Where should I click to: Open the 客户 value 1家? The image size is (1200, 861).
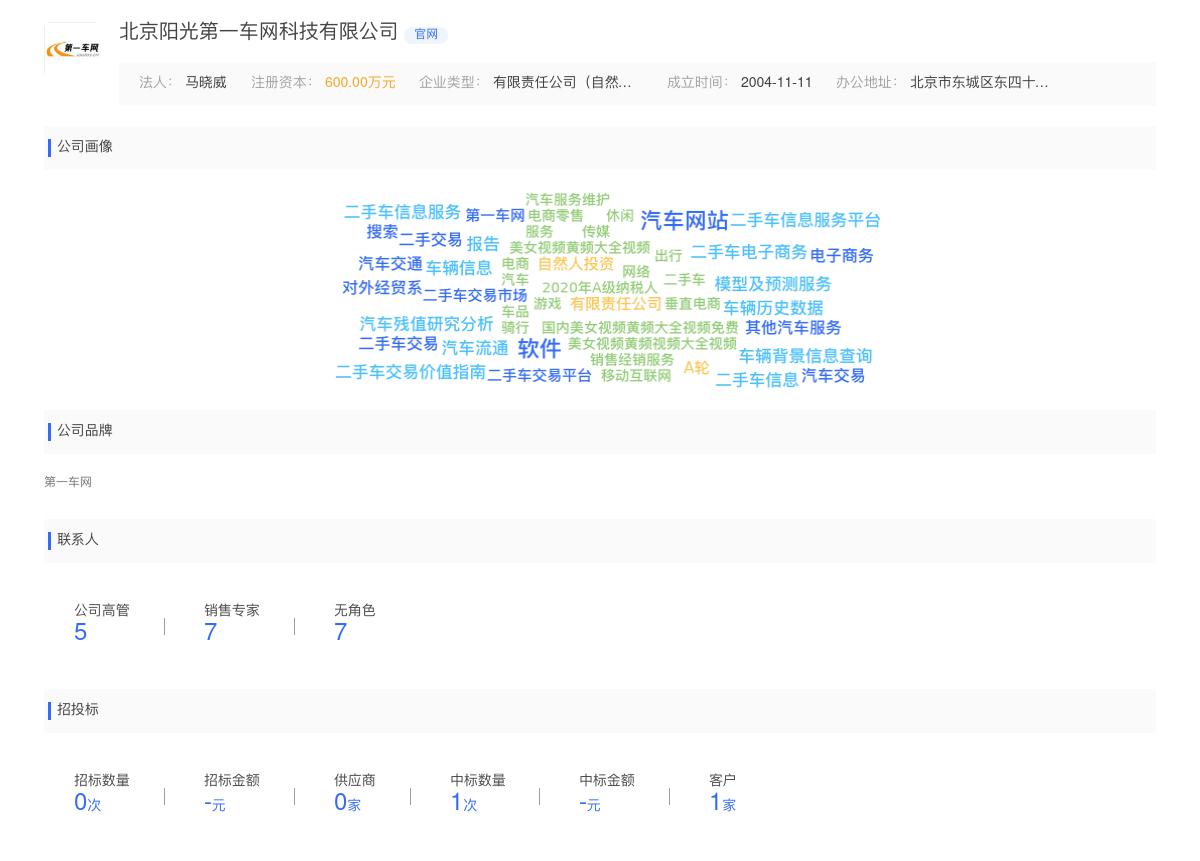[723, 802]
